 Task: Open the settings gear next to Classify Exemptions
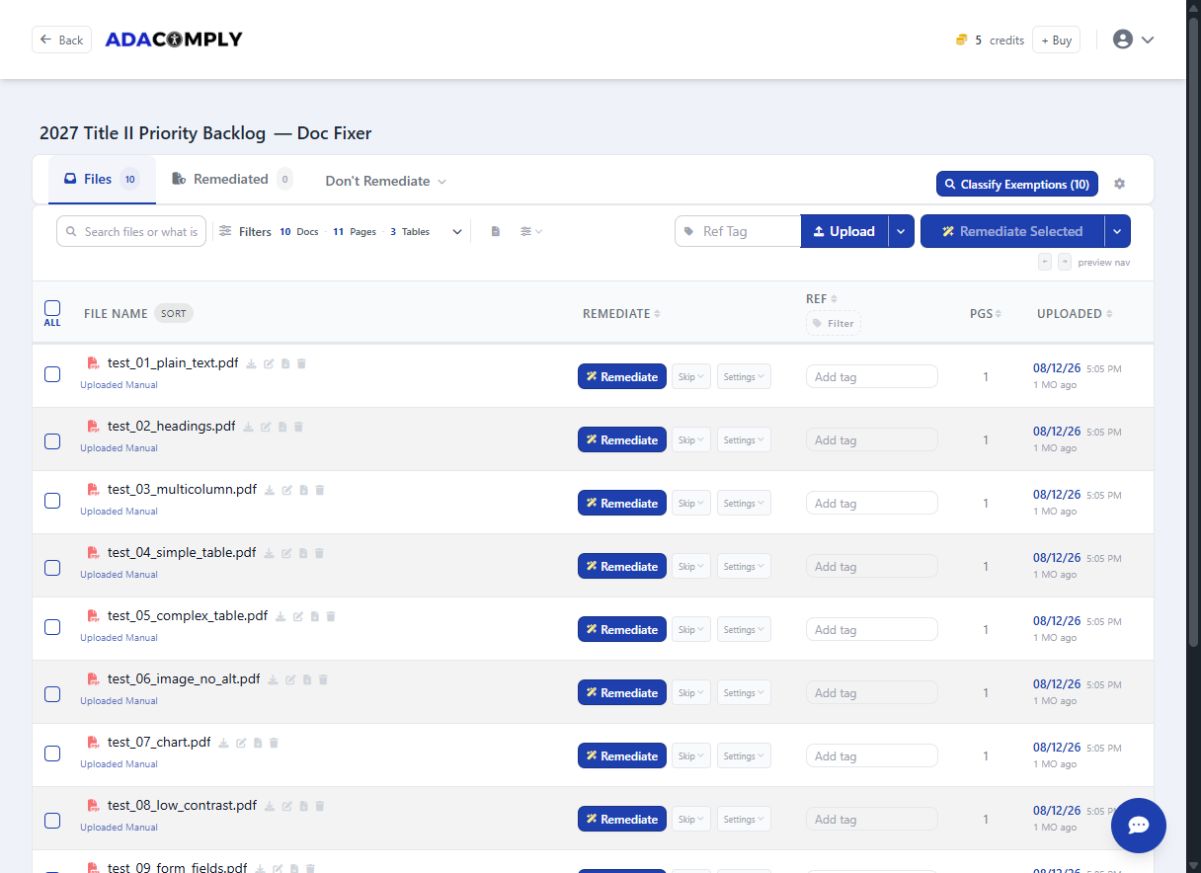1119,184
